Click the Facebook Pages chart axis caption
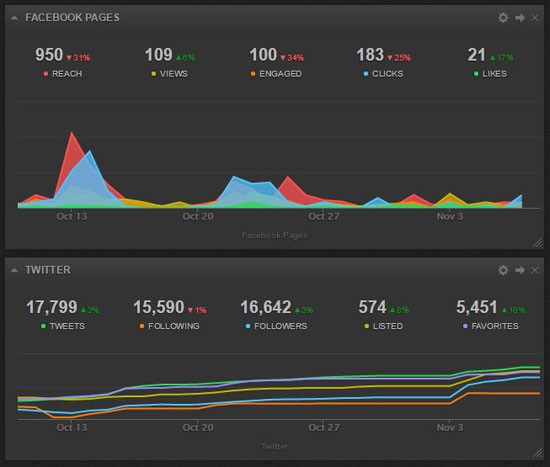Image resolution: width=550 pixels, height=467 pixels. click(274, 235)
